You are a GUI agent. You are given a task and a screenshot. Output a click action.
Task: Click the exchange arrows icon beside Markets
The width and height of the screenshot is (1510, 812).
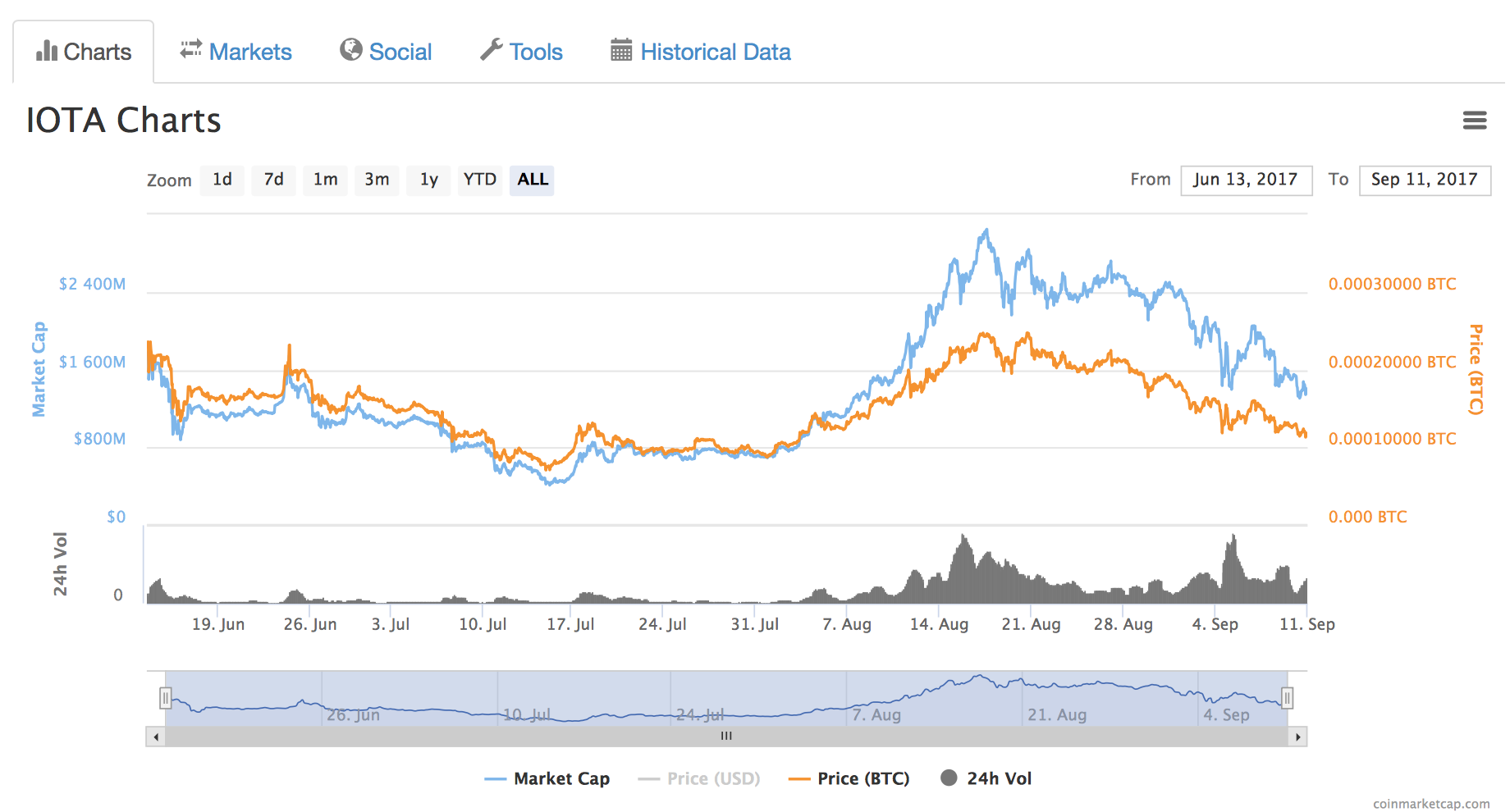(x=191, y=49)
